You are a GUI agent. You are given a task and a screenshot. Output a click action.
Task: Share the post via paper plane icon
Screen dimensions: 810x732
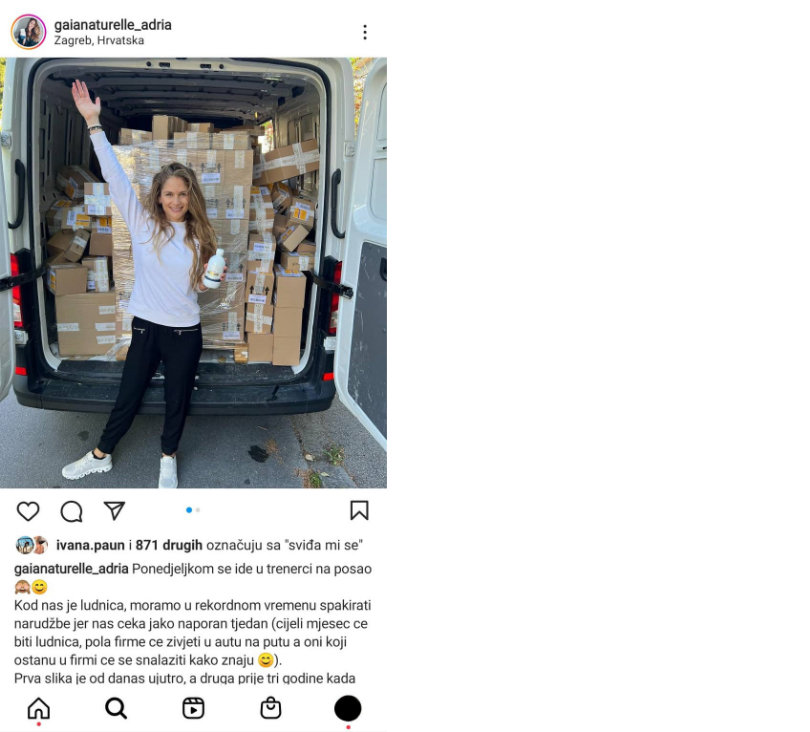[x=114, y=510]
